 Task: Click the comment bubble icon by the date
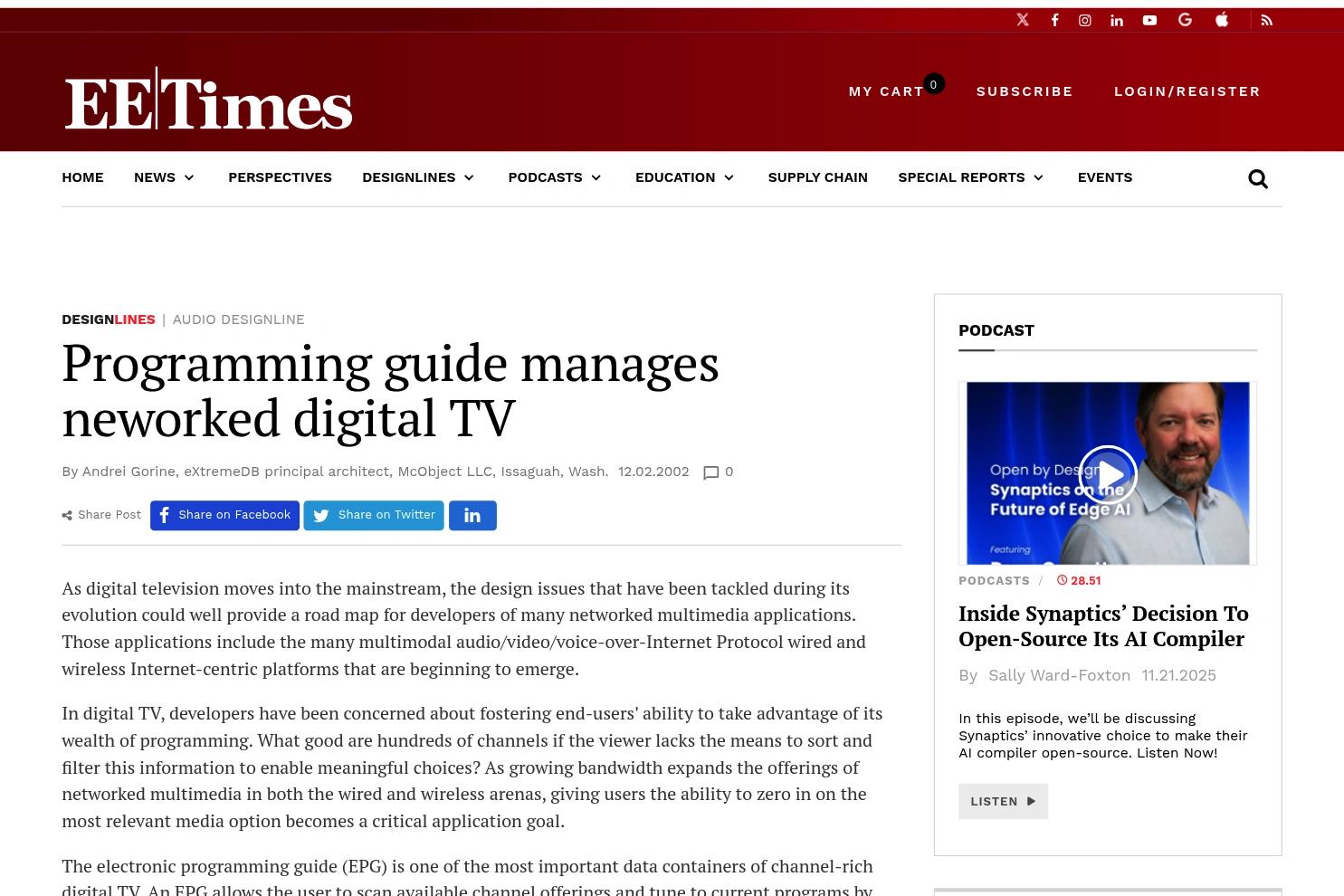[x=711, y=472]
